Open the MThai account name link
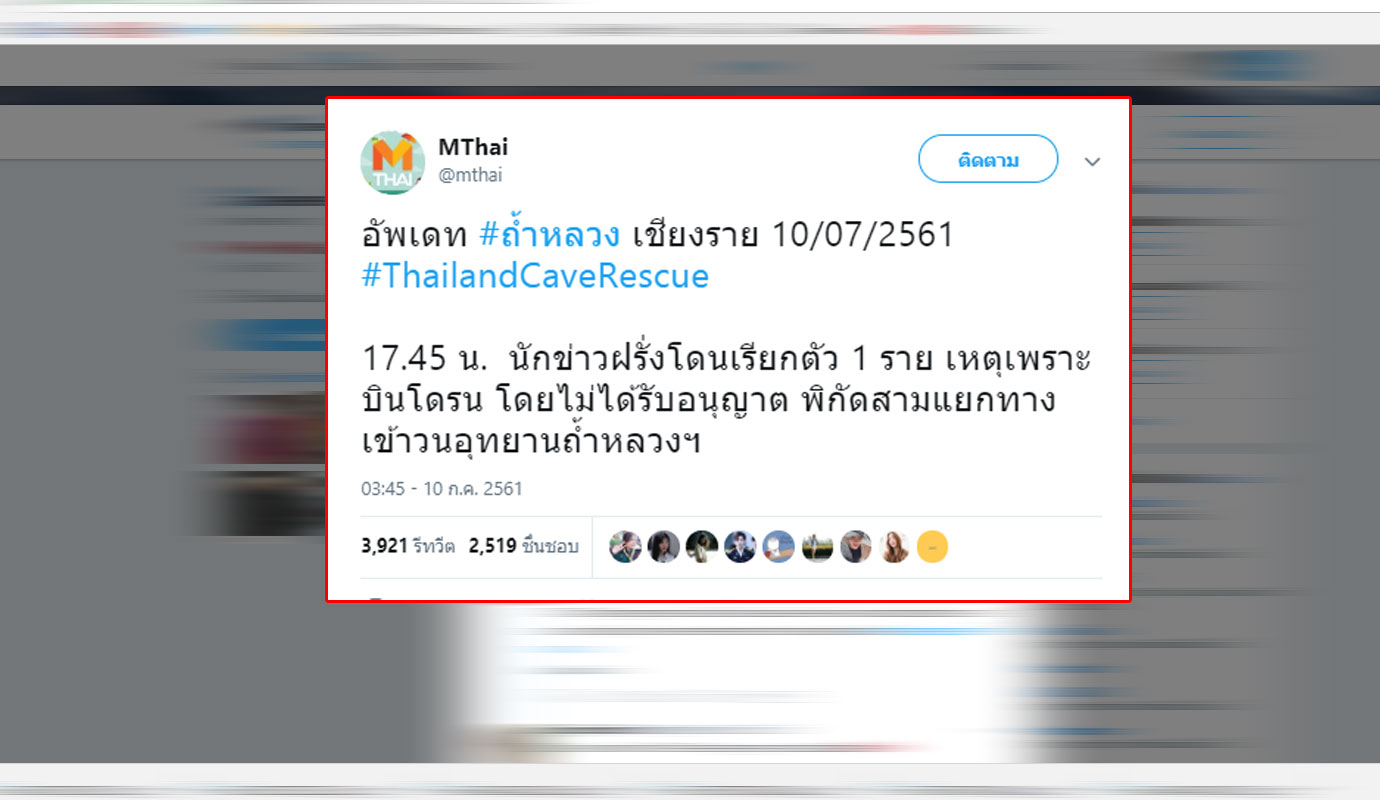The image size is (1380, 800). click(473, 147)
